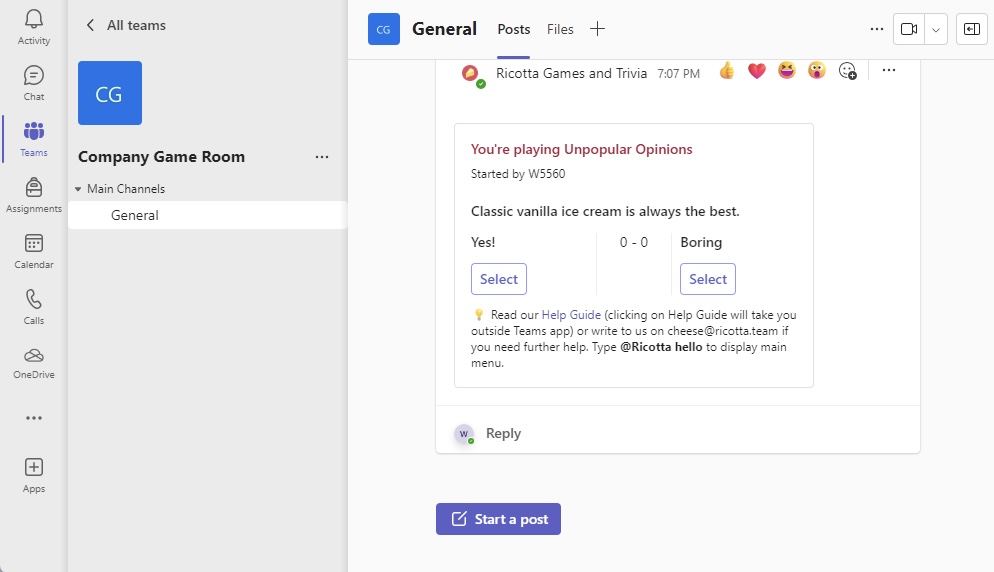
Task: Select the Teams sidebar icon
Action: (34, 139)
